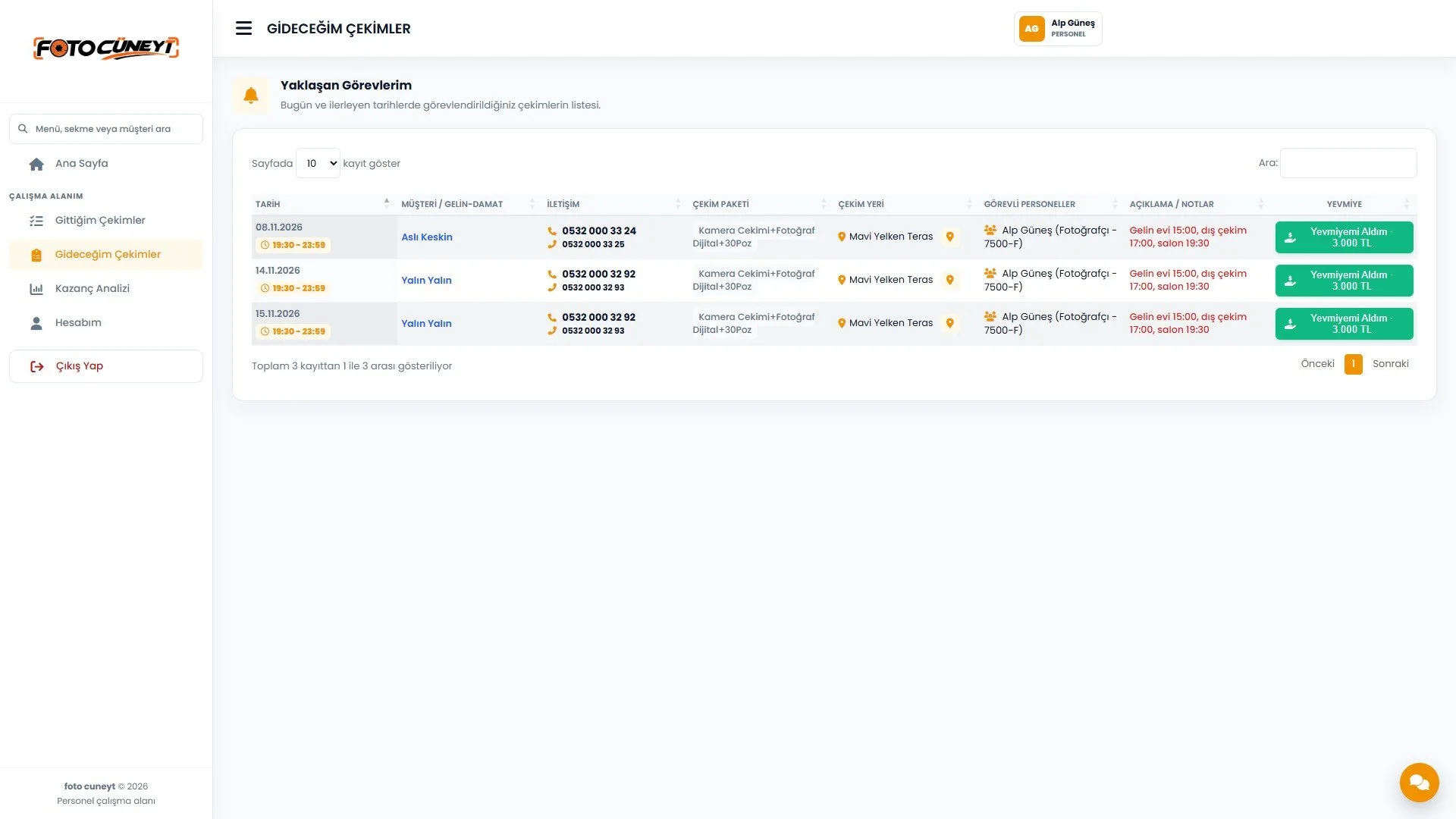
Task: Focus the sidebar menu search box
Action: click(x=106, y=129)
